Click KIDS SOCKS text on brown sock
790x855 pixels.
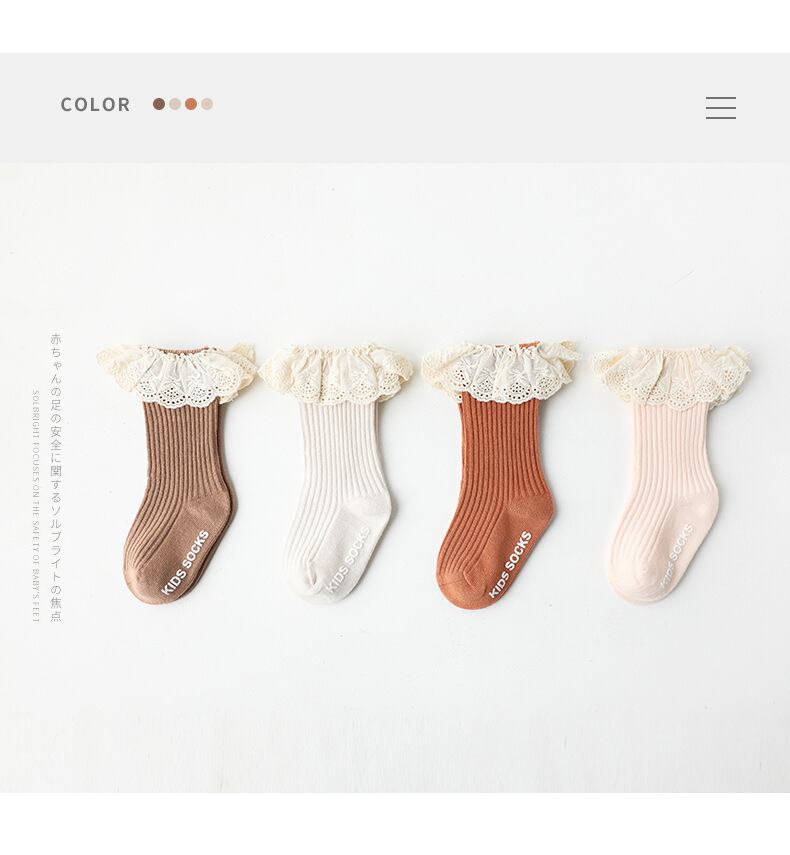point(184,562)
